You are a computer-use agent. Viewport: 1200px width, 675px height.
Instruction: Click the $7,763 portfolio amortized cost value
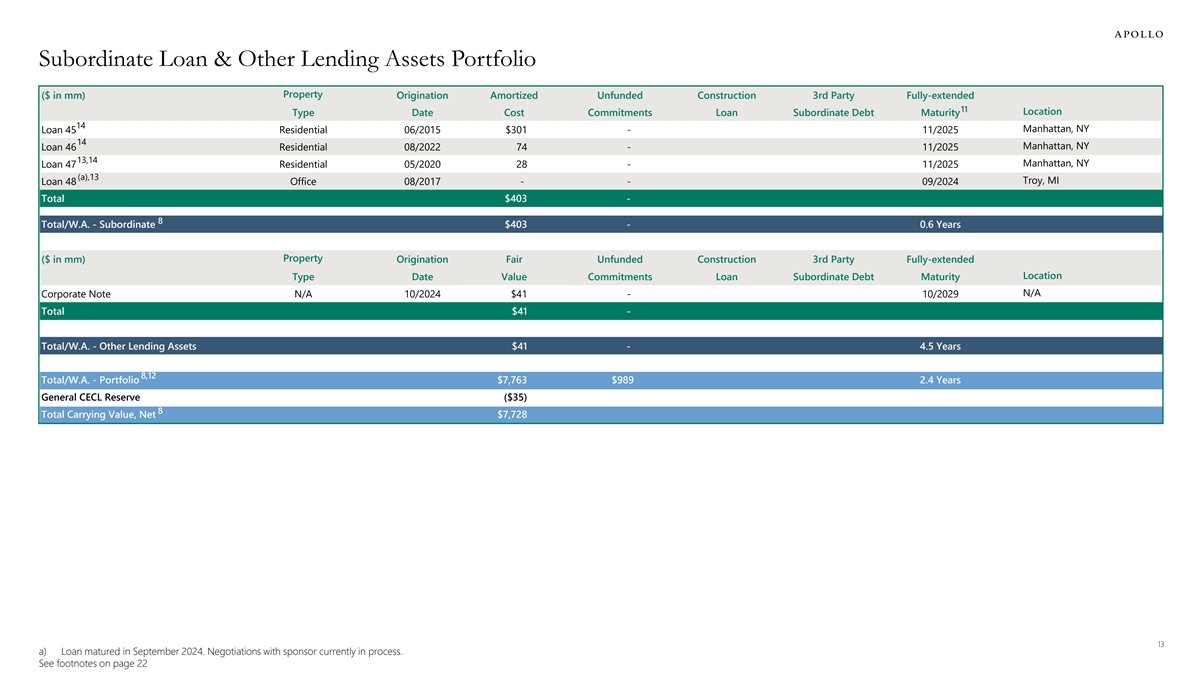512,380
